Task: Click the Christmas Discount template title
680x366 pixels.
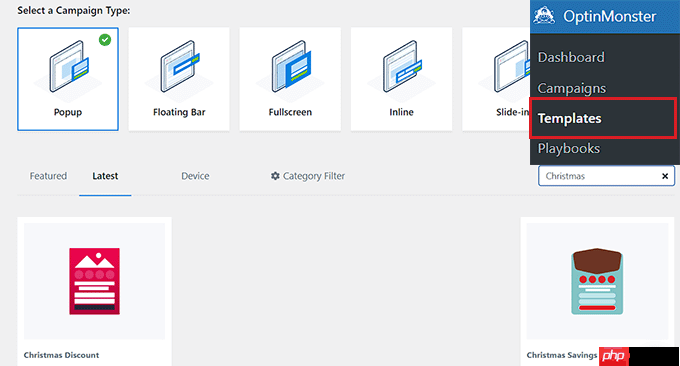Action: [x=61, y=355]
